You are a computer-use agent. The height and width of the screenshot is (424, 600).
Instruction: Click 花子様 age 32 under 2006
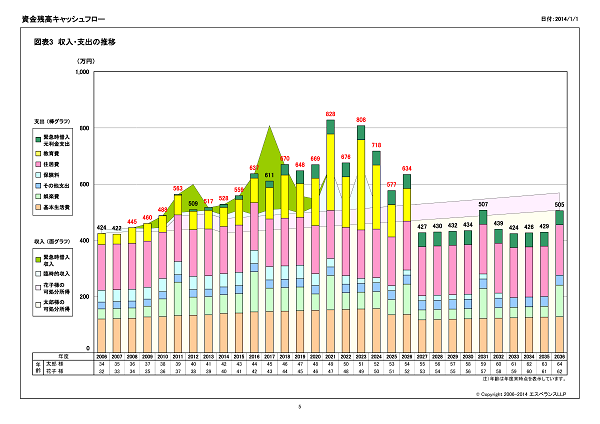coord(101,372)
